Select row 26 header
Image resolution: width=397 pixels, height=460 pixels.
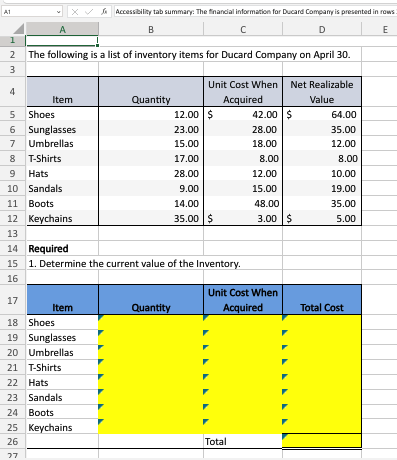click(x=12, y=441)
